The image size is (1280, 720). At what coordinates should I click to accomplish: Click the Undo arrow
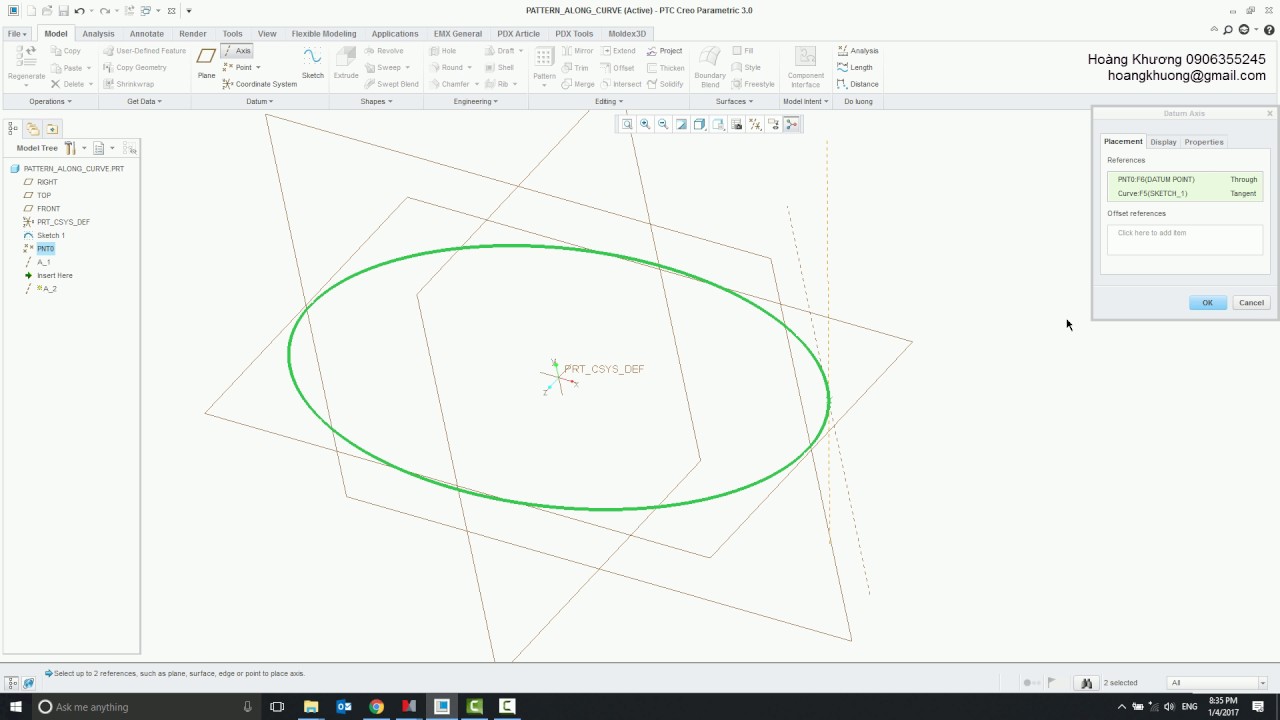coord(79,11)
